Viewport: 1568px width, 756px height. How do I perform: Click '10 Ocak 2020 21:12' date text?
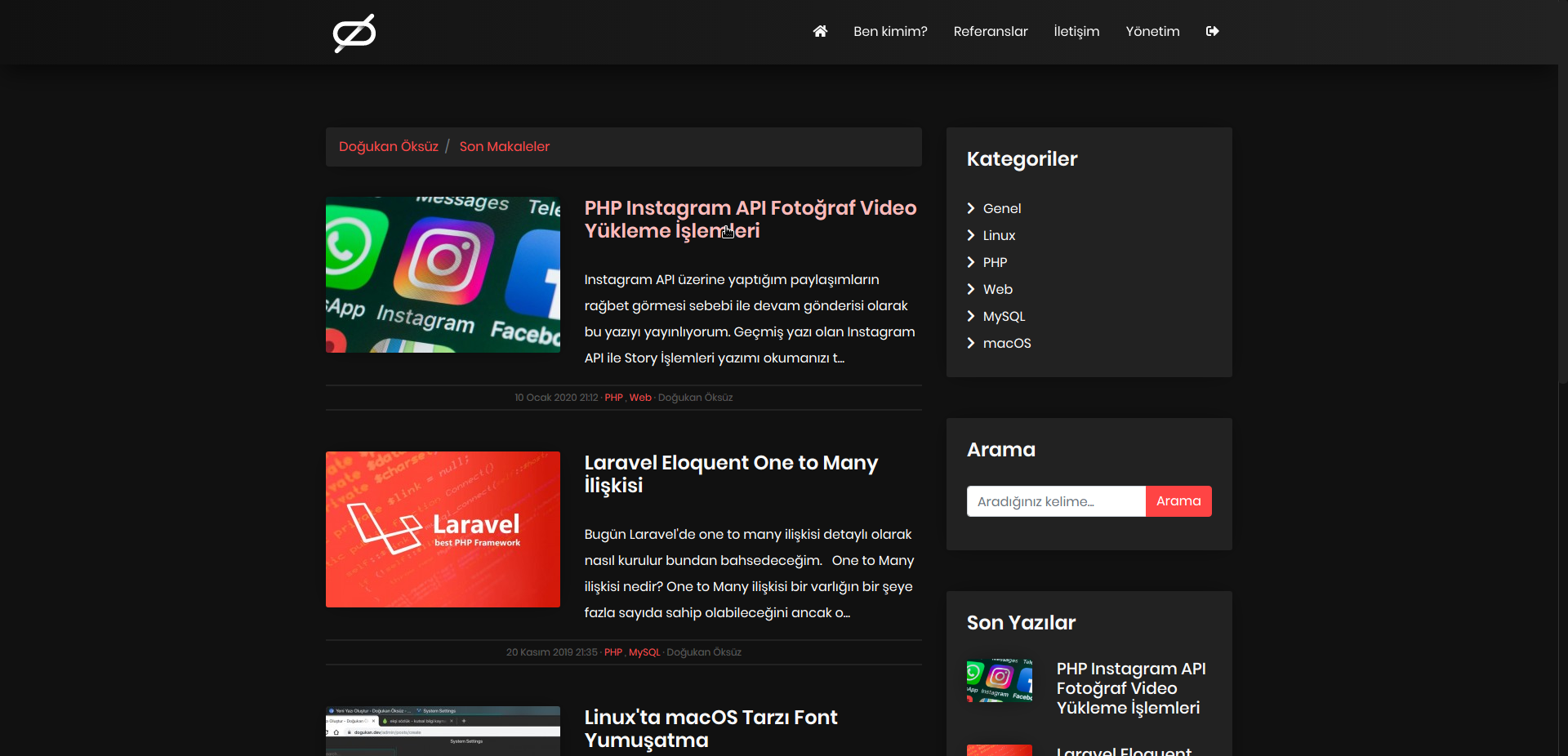click(x=556, y=398)
